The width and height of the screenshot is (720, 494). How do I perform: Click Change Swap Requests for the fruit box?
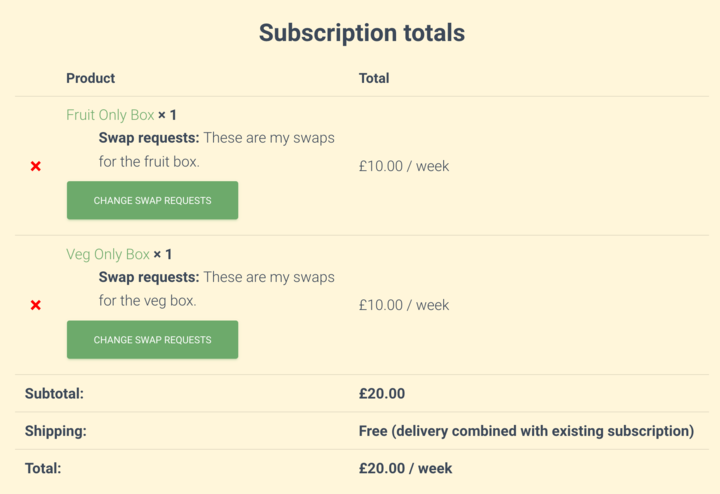click(152, 200)
